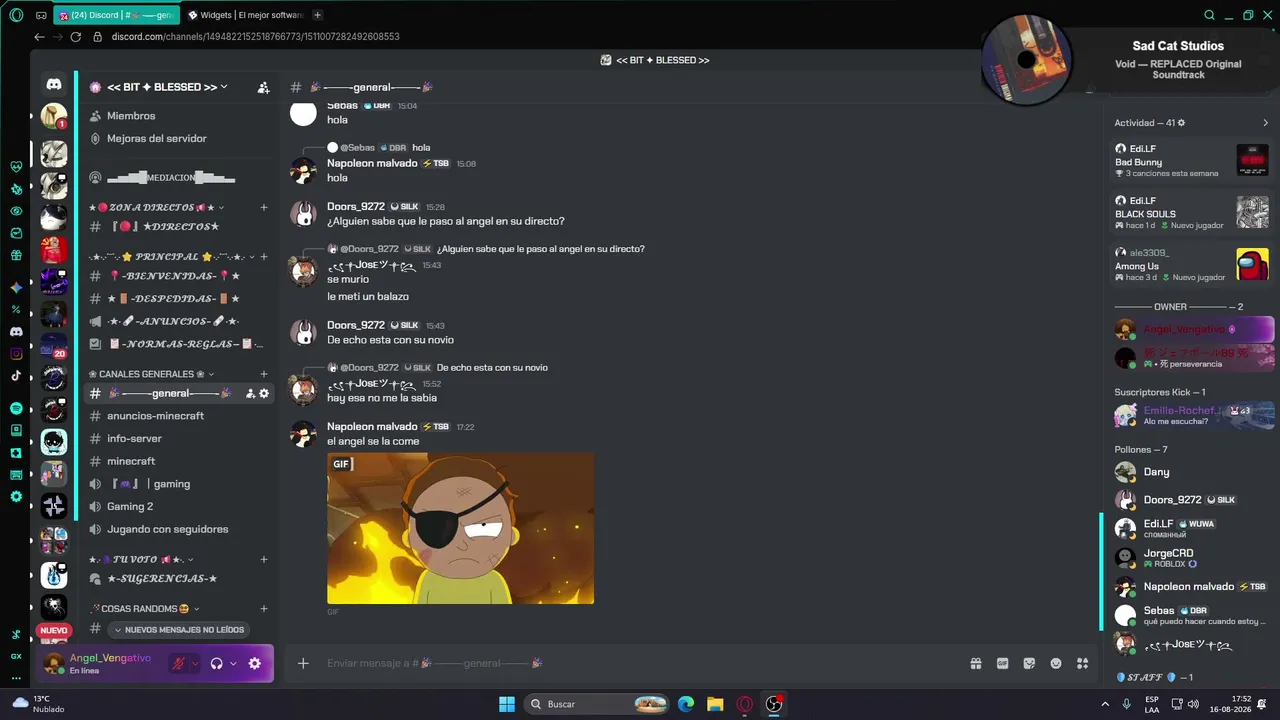Screen dimensions: 1280x720
Task: Open user settings gear in user panel
Action: point(255,663)
